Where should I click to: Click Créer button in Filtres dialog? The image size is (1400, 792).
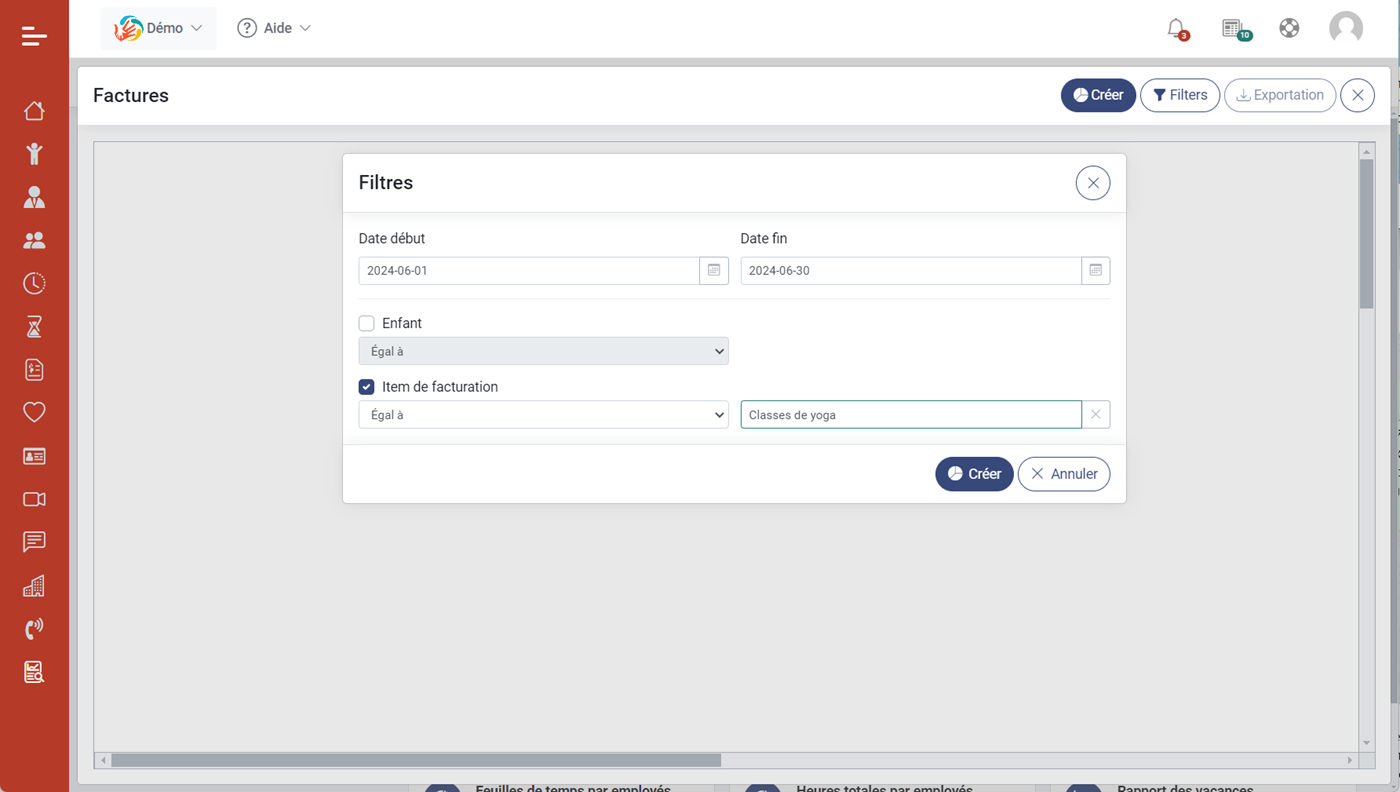tap(974, 474)
